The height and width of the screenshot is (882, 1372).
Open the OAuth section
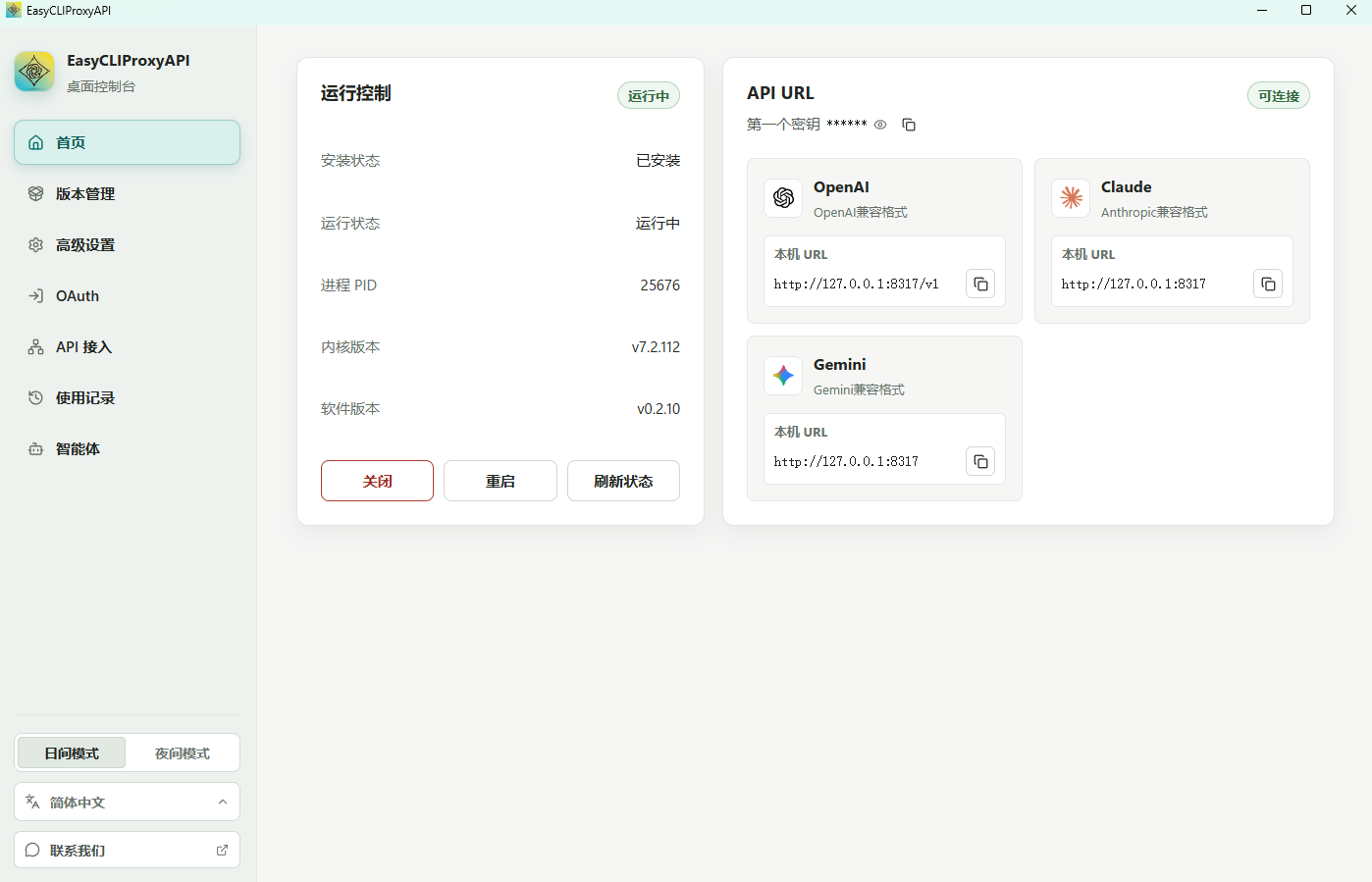click(127, 295)
